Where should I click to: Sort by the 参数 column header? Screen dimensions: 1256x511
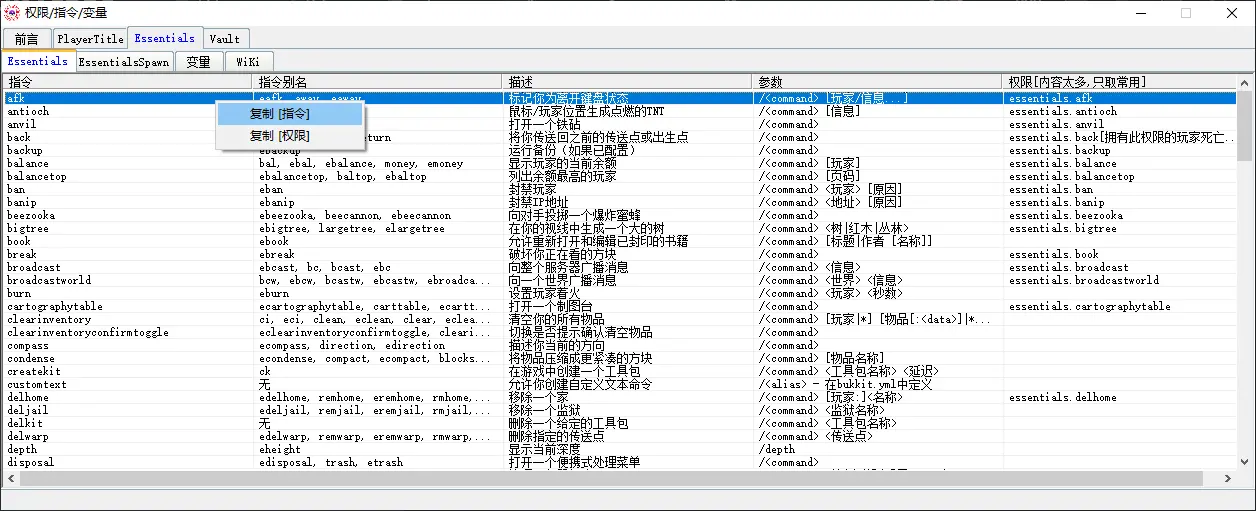[x=877, y=82]
